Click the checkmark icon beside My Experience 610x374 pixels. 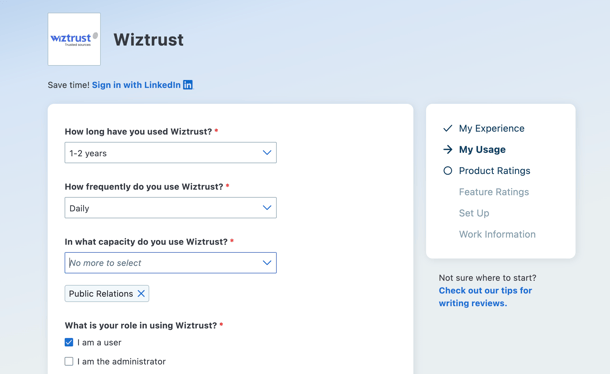pyautogui.click(x=448, y=128)
